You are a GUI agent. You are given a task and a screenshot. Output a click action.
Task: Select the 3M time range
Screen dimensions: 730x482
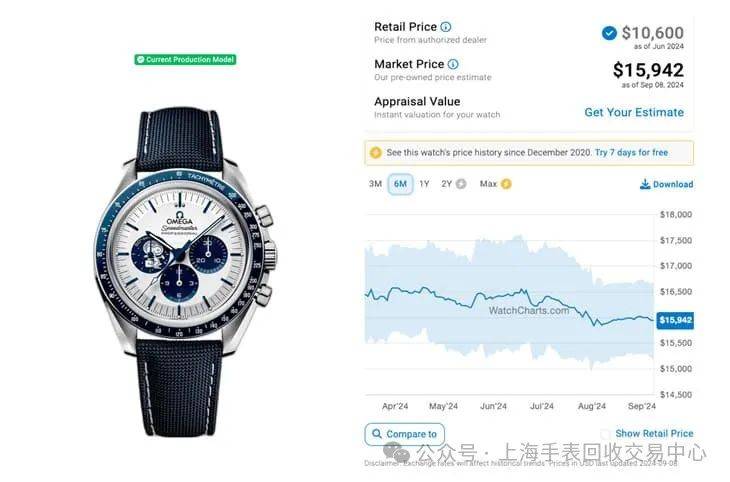[375, 184]
